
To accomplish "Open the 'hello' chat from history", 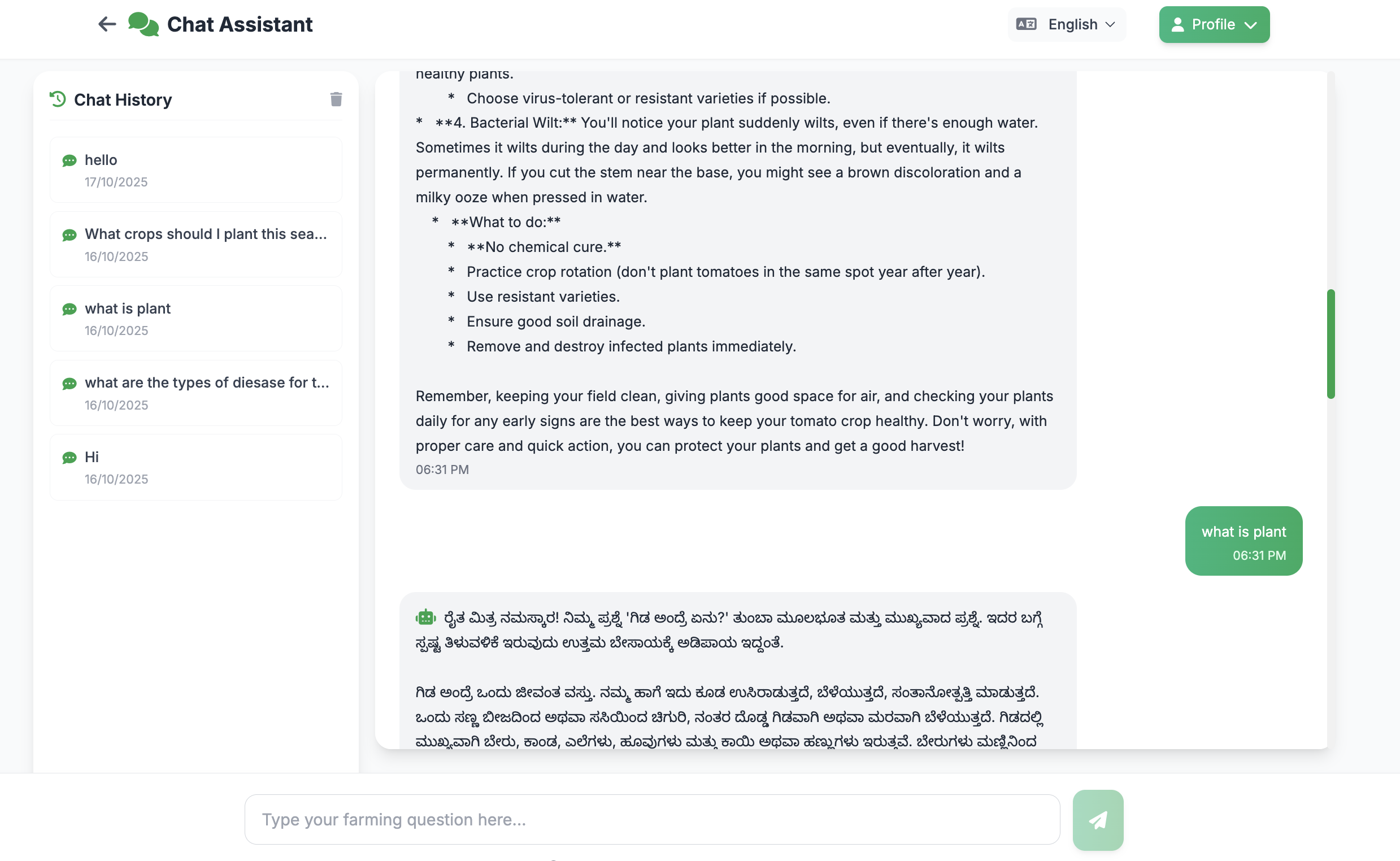I will 195,169.
